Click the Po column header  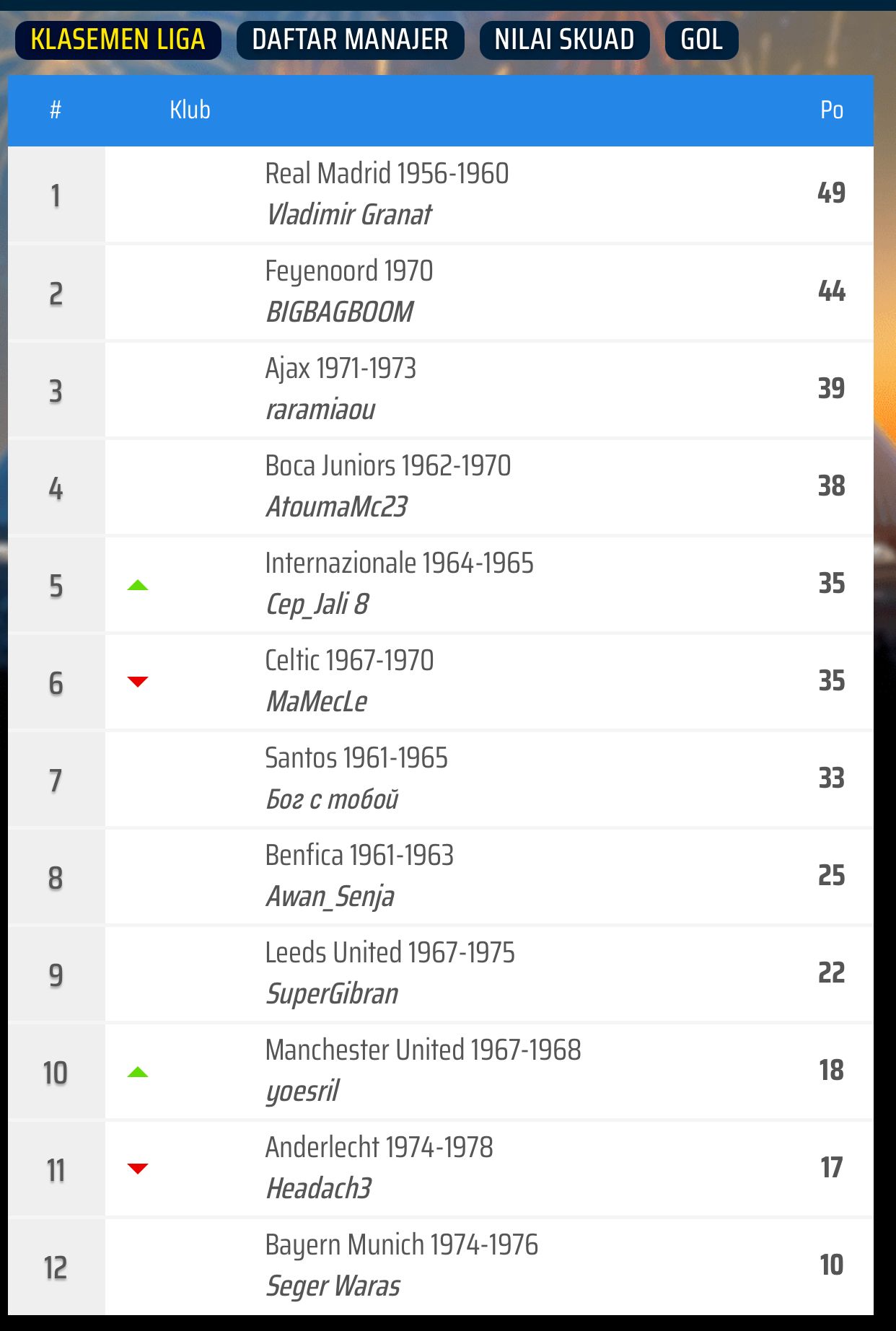tap(831, 110)
